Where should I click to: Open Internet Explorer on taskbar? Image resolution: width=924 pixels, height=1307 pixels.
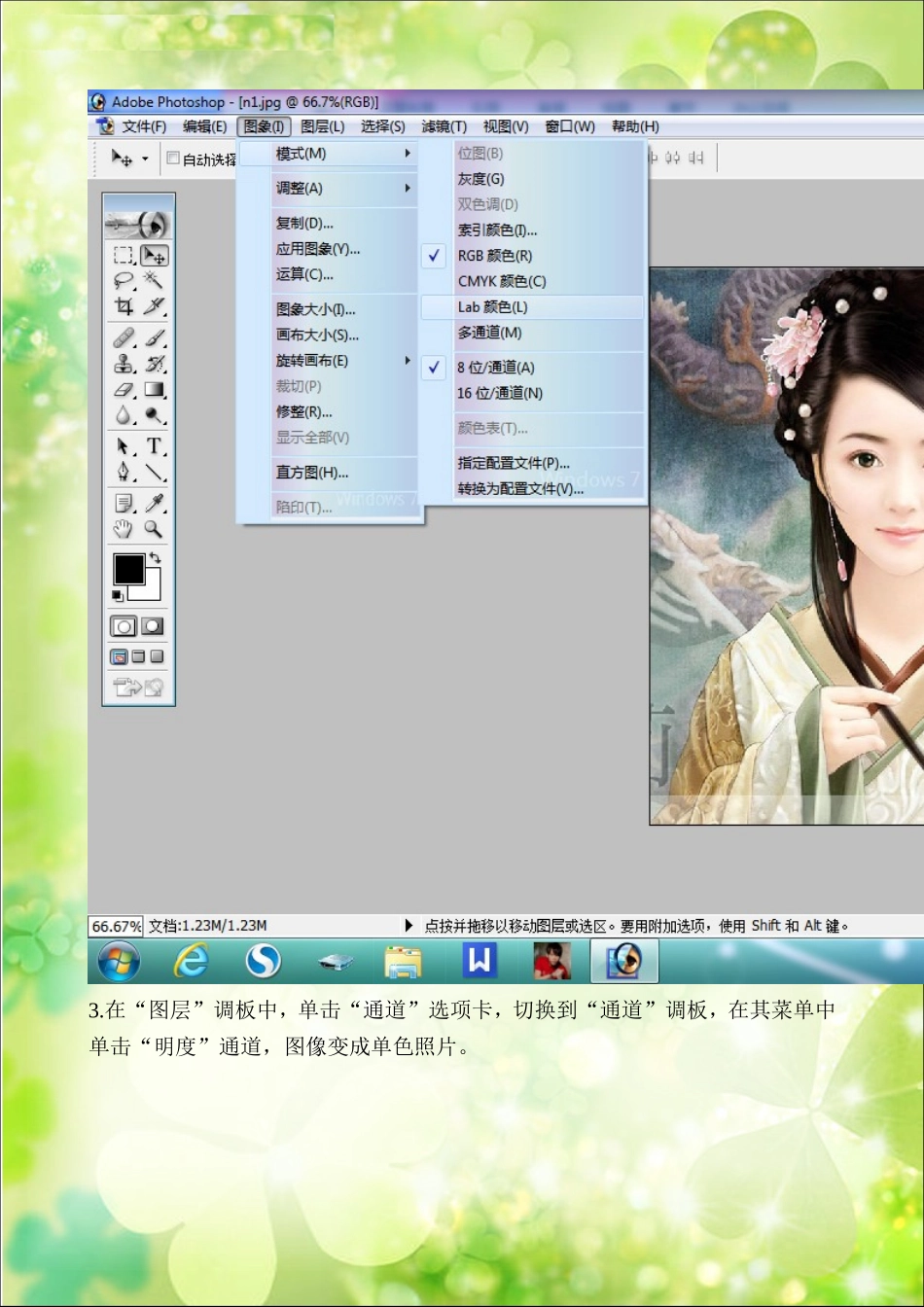coord(191,962)
